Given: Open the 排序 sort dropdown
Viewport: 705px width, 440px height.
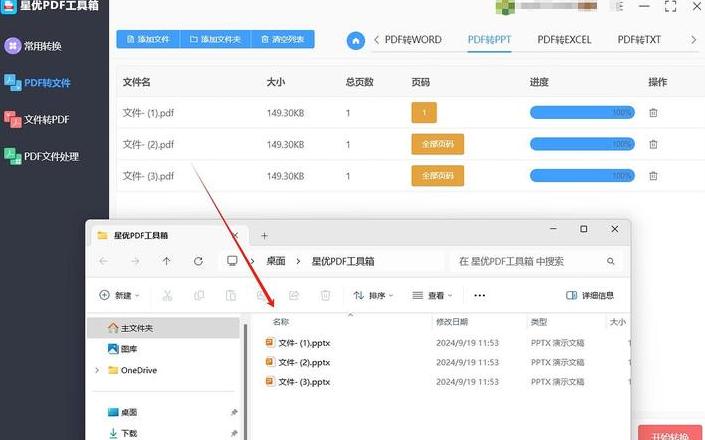Looking at the screenshot, I should click(373, 295).
